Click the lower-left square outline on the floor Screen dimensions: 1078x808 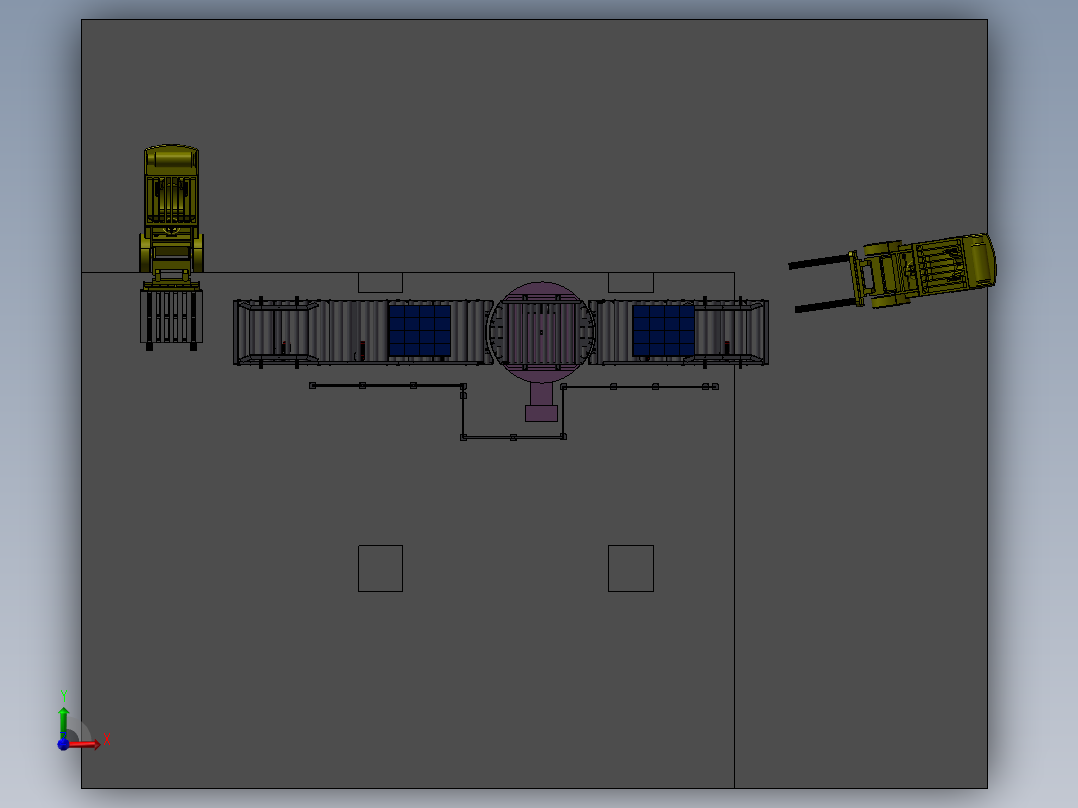click(380, 568)
